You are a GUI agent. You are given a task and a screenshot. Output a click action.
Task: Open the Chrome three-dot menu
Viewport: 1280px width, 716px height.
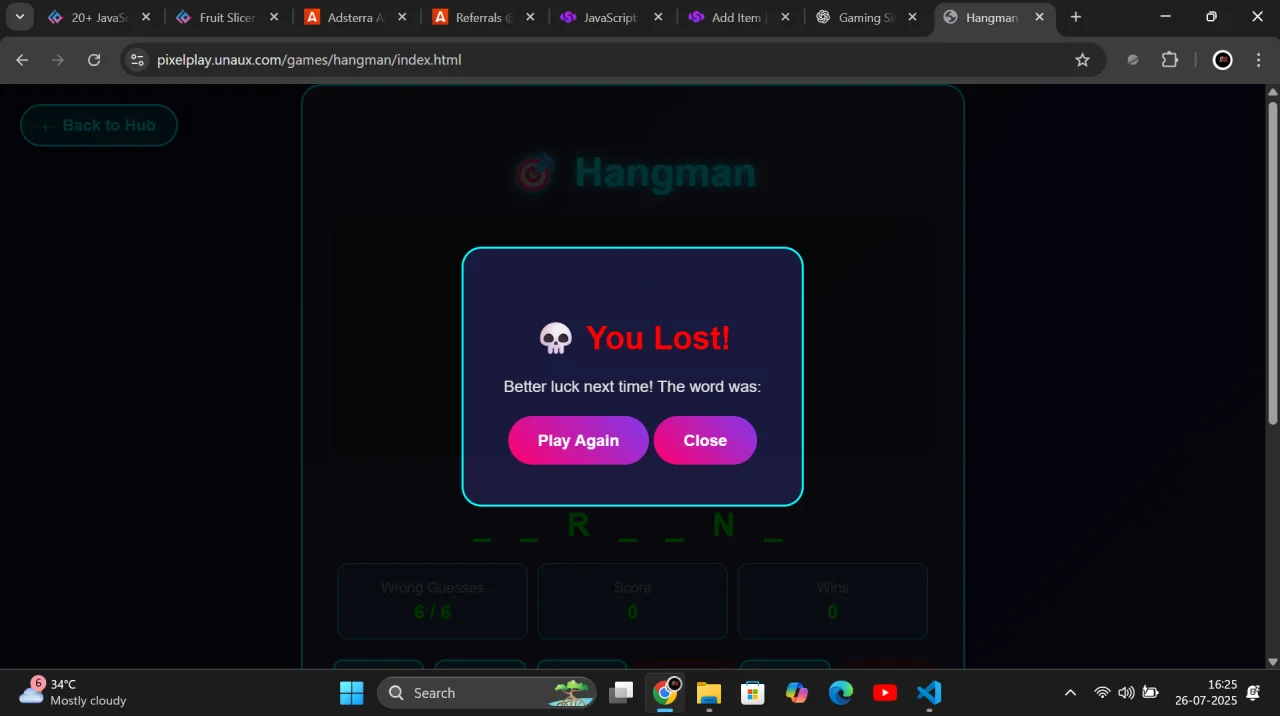coord(1258,60)
